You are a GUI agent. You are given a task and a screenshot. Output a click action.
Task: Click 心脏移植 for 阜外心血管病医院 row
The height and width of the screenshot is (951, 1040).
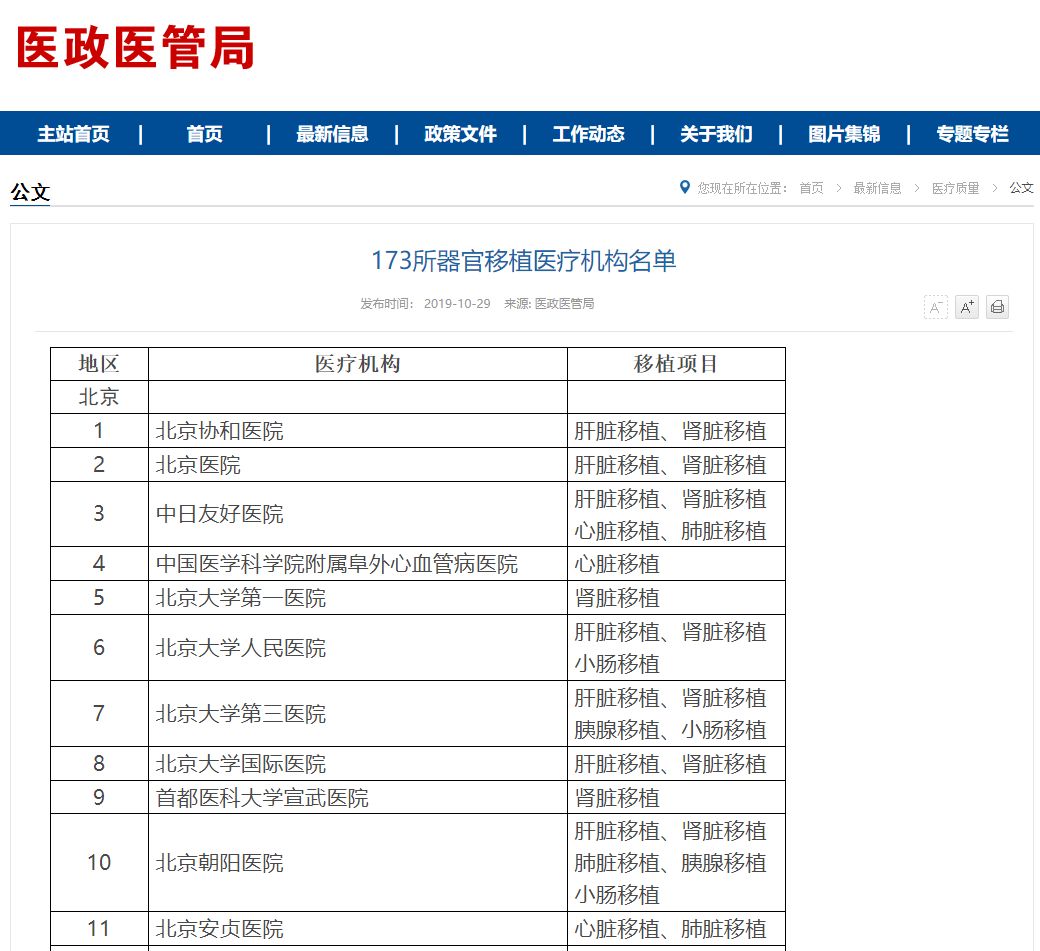click(x=617, y=564)
